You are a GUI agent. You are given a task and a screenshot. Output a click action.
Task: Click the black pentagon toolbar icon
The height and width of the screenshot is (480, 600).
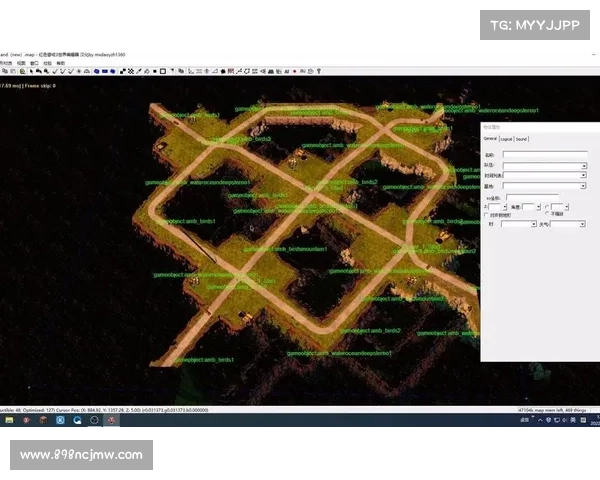click(223, 71)
